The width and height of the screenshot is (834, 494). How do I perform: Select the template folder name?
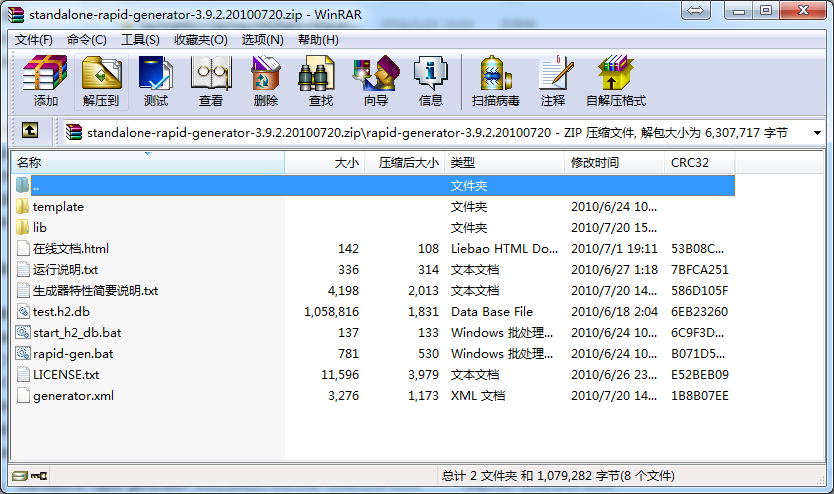click(58, 207)
